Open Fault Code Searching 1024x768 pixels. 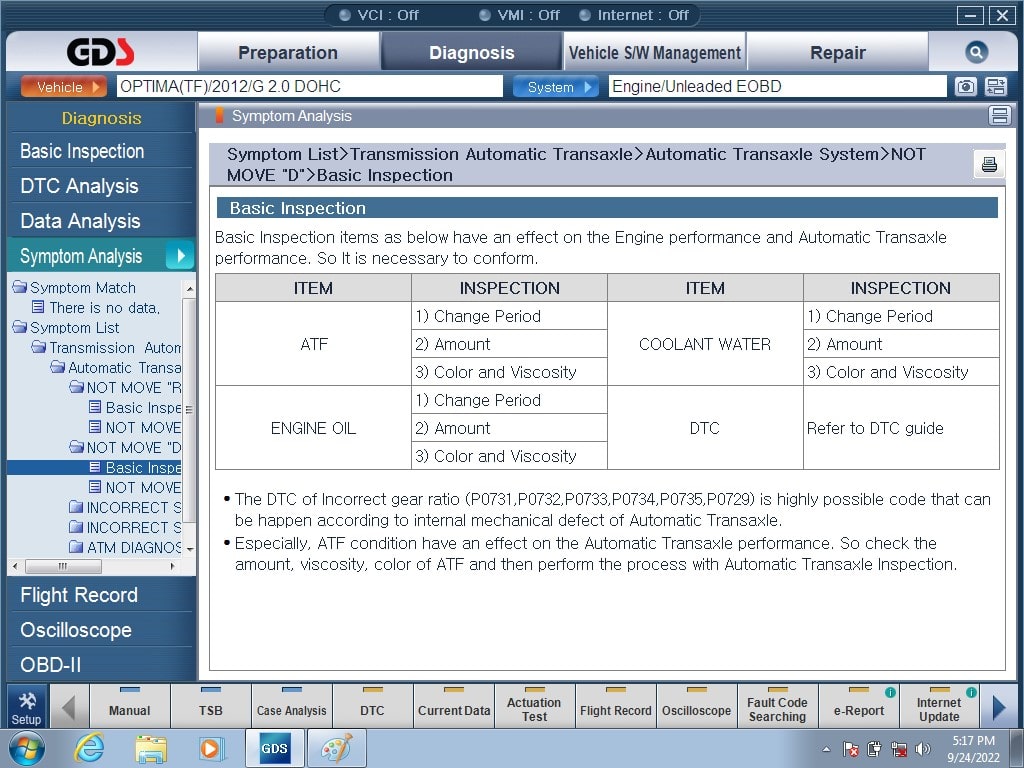[777, 709]
